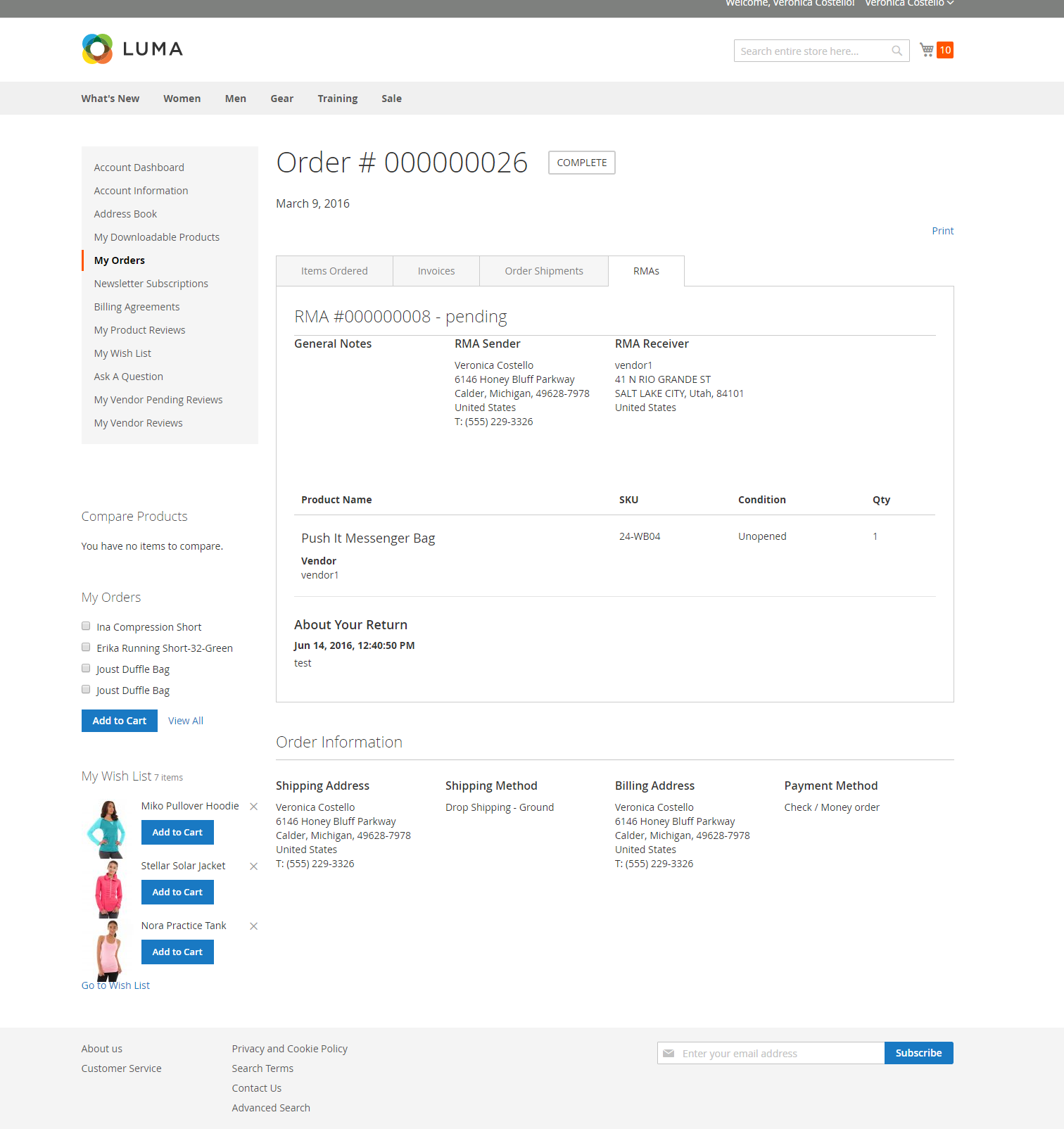Select the RMAs tab
This screenshot has height=1129, width=1064.
(646, 271)
